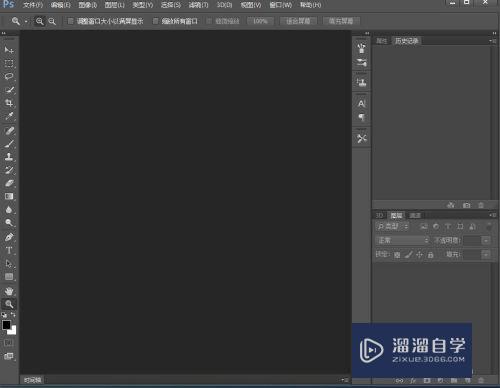Click the 适合屏幕 button
Screen dimensions: 500x388
click(x=298, y=21)
